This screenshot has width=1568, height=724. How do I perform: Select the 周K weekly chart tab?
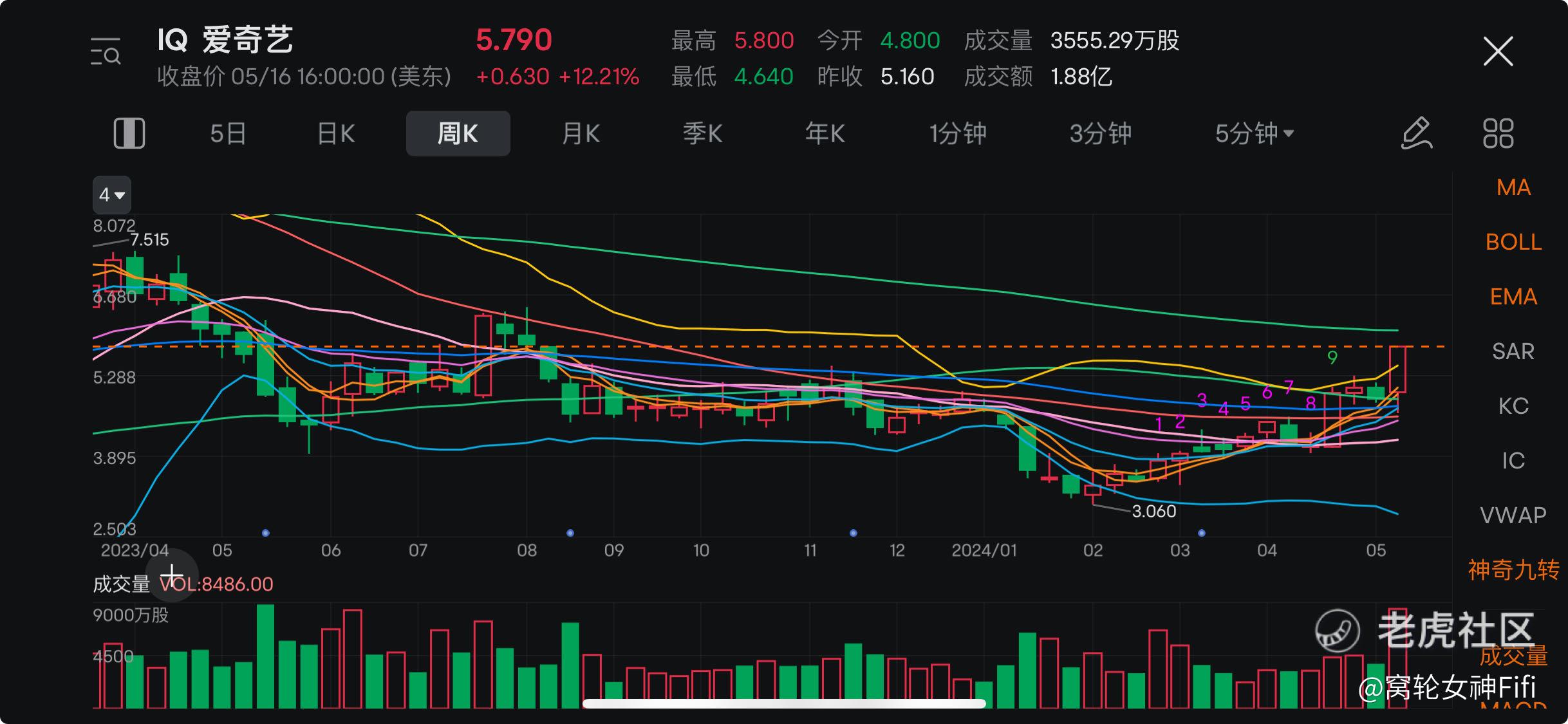458,133
